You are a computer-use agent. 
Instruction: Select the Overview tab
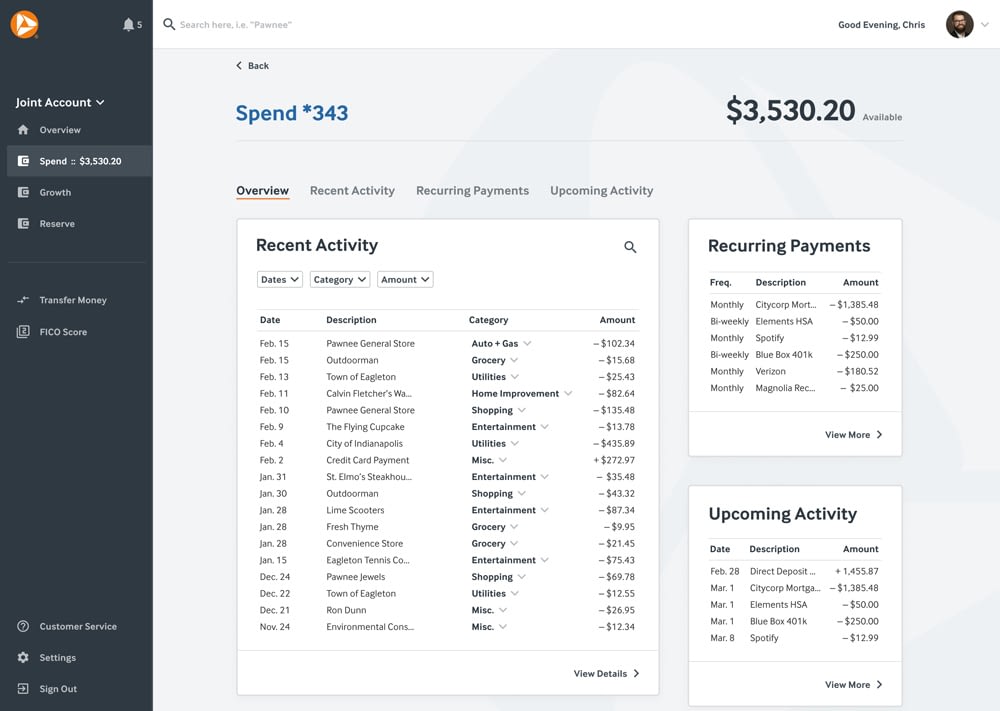click(262, 191)
